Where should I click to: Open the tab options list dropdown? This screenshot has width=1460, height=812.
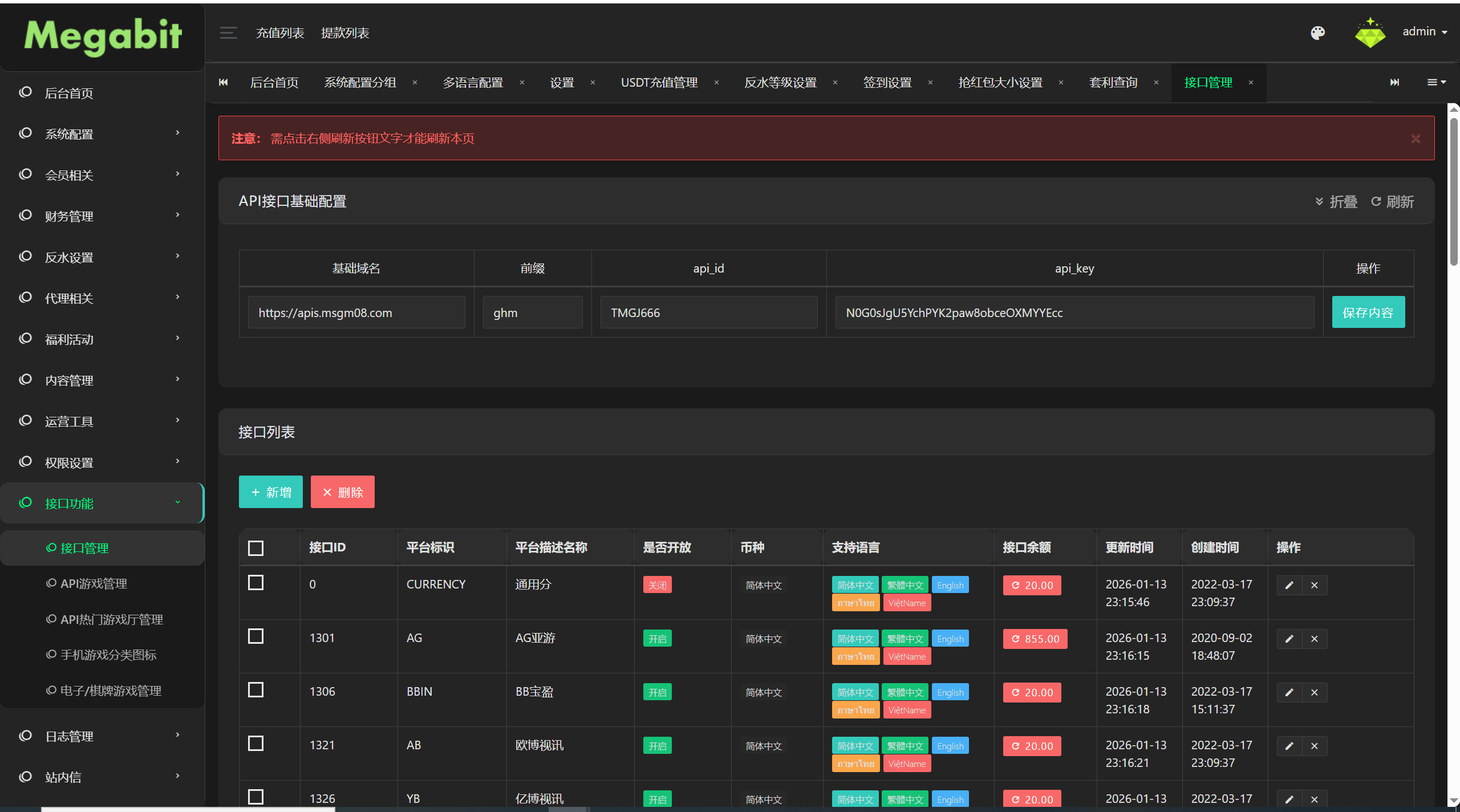[1436, 82]
